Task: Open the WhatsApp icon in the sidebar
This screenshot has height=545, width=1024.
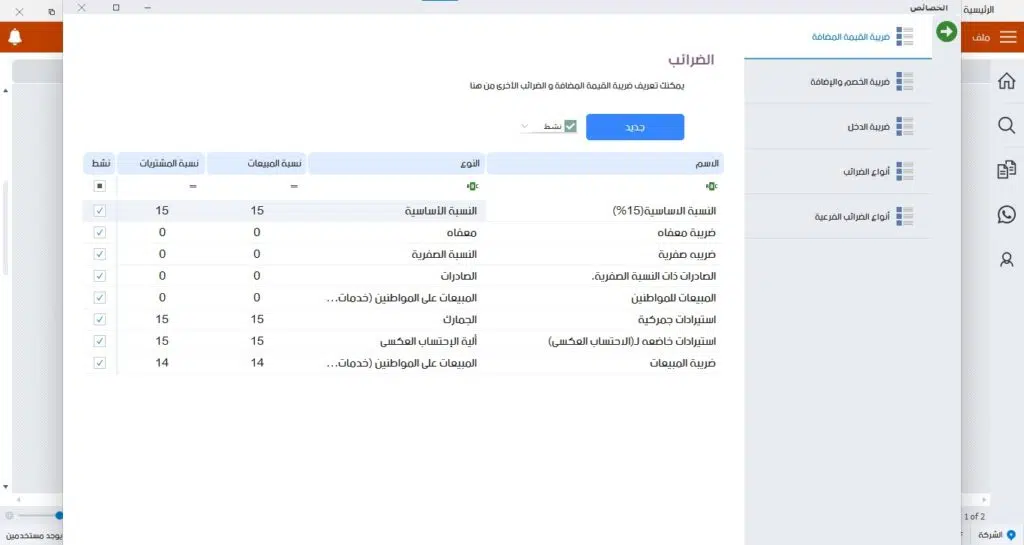Action: click(x=1006, y=214)
